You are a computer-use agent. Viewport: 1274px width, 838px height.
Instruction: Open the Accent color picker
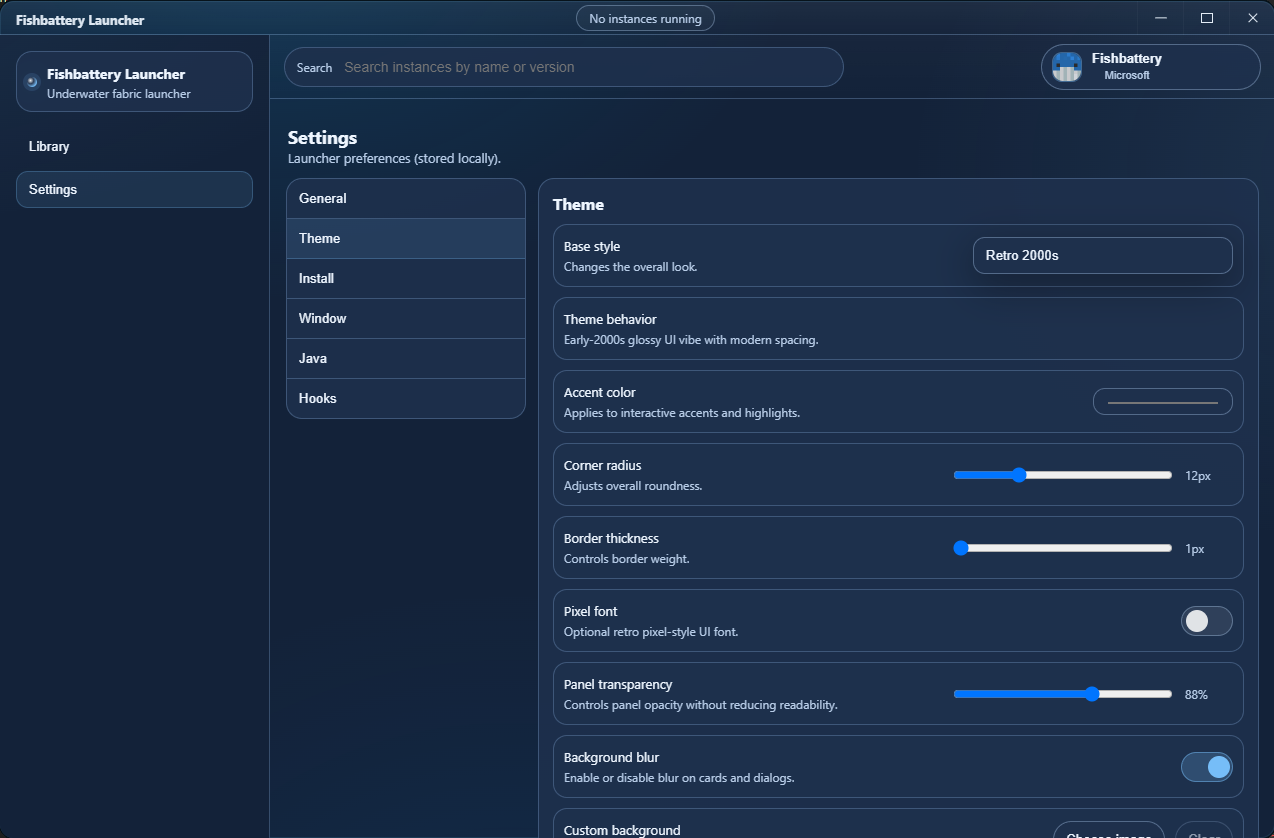tap(1162, 401)
